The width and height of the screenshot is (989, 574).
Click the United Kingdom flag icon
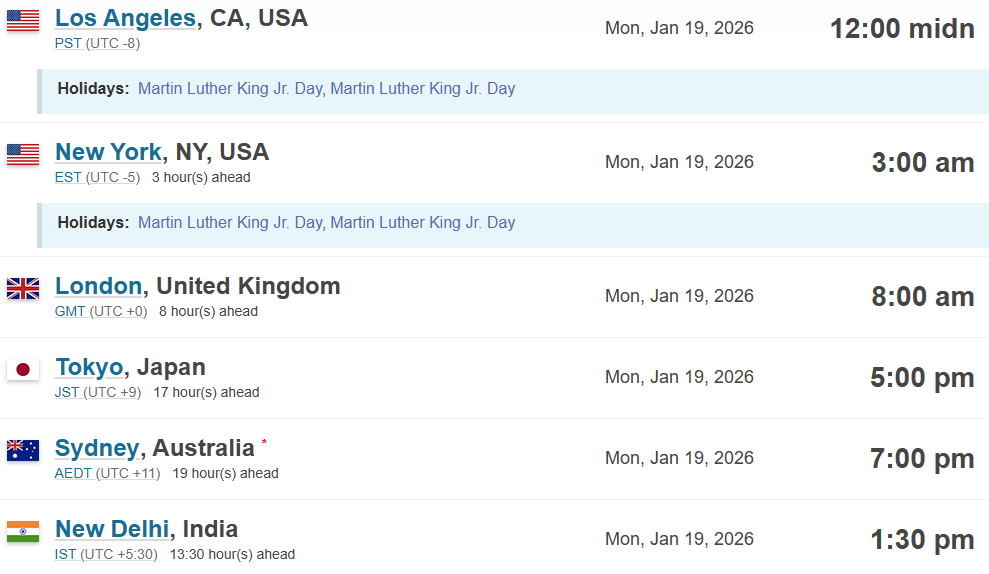23,289
